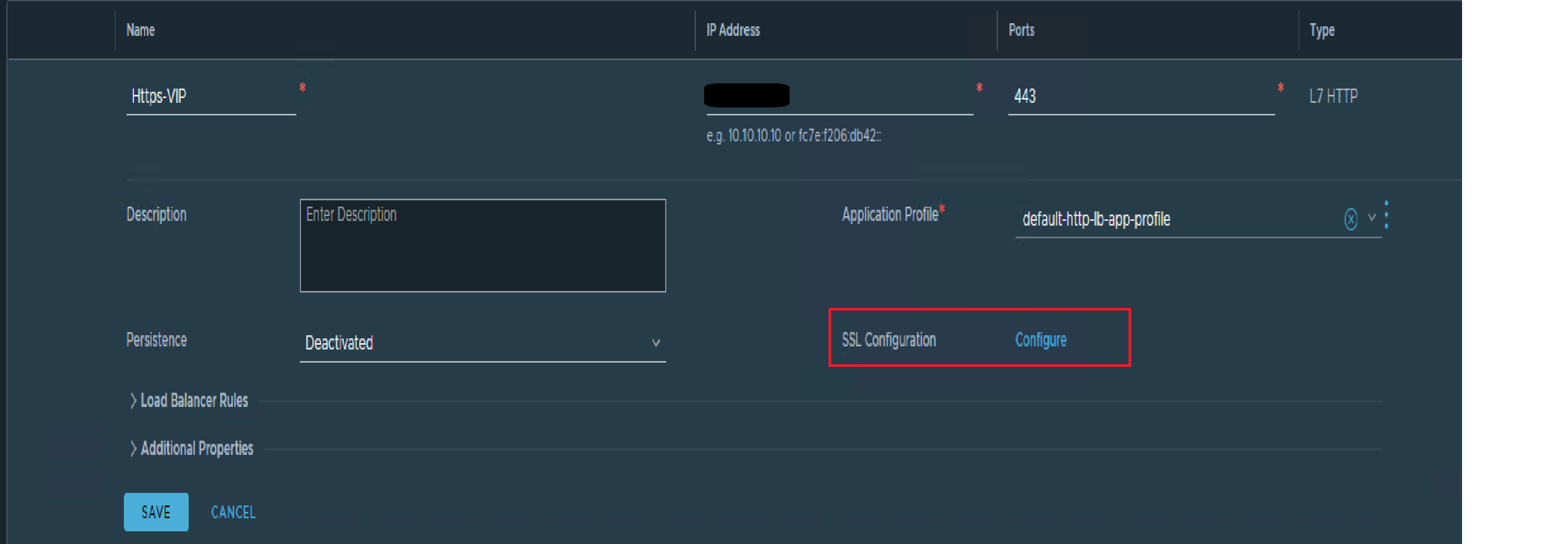Expand the Load Balancer Rules section
This screenshot has width=1568, height=544.
pyautogui.click(x=189, y=401)
